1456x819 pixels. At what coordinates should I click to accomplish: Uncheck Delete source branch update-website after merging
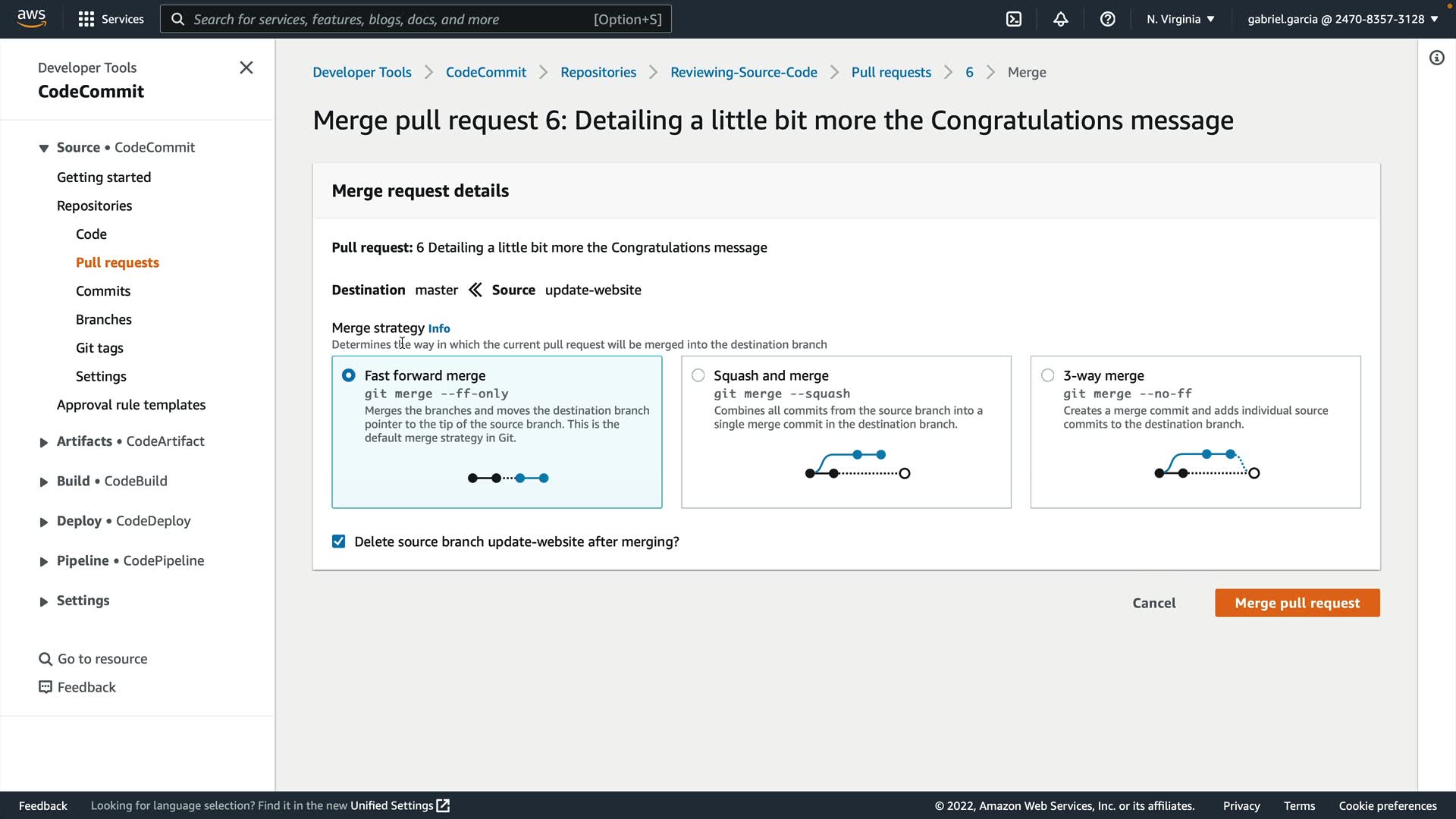pyautogui.click(x=339, y=541)
